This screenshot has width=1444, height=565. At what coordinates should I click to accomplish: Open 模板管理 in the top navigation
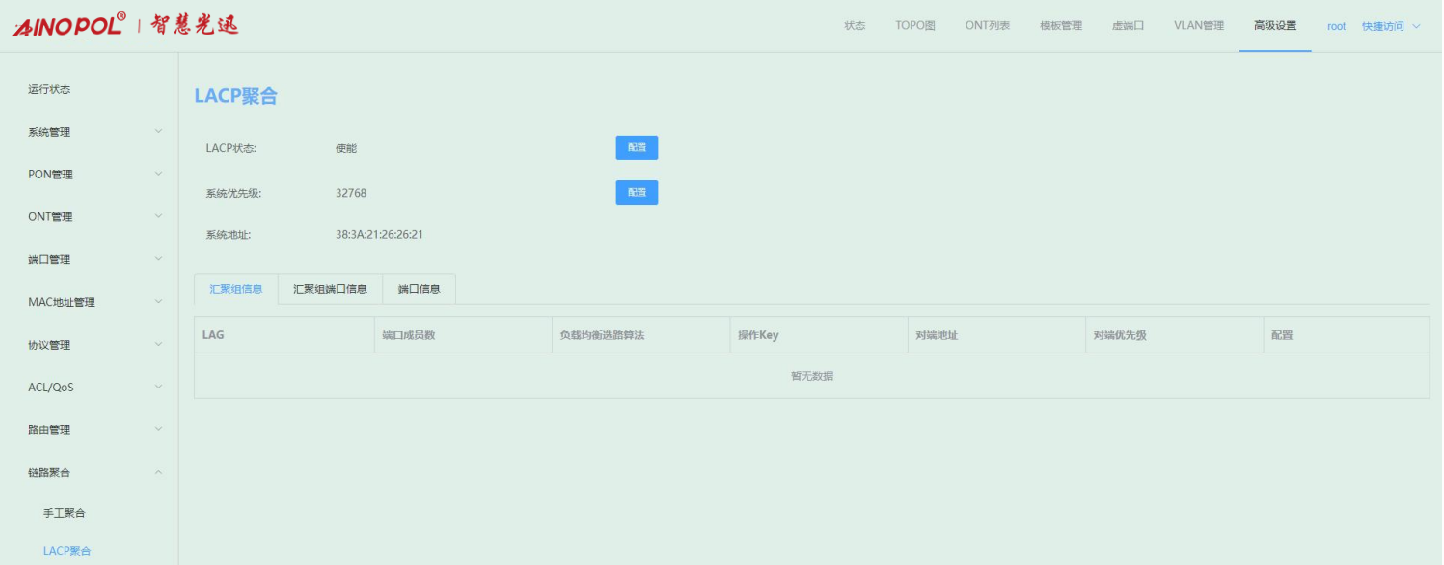coord(1060,26)
